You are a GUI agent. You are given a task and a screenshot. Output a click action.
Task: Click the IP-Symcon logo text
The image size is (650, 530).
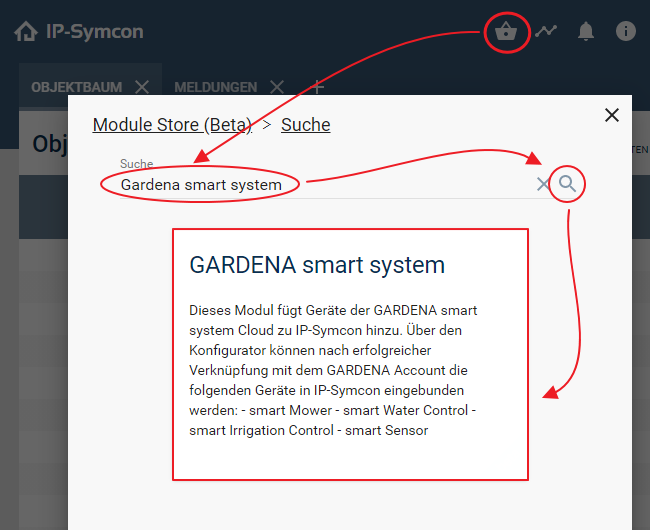[94, 31]
